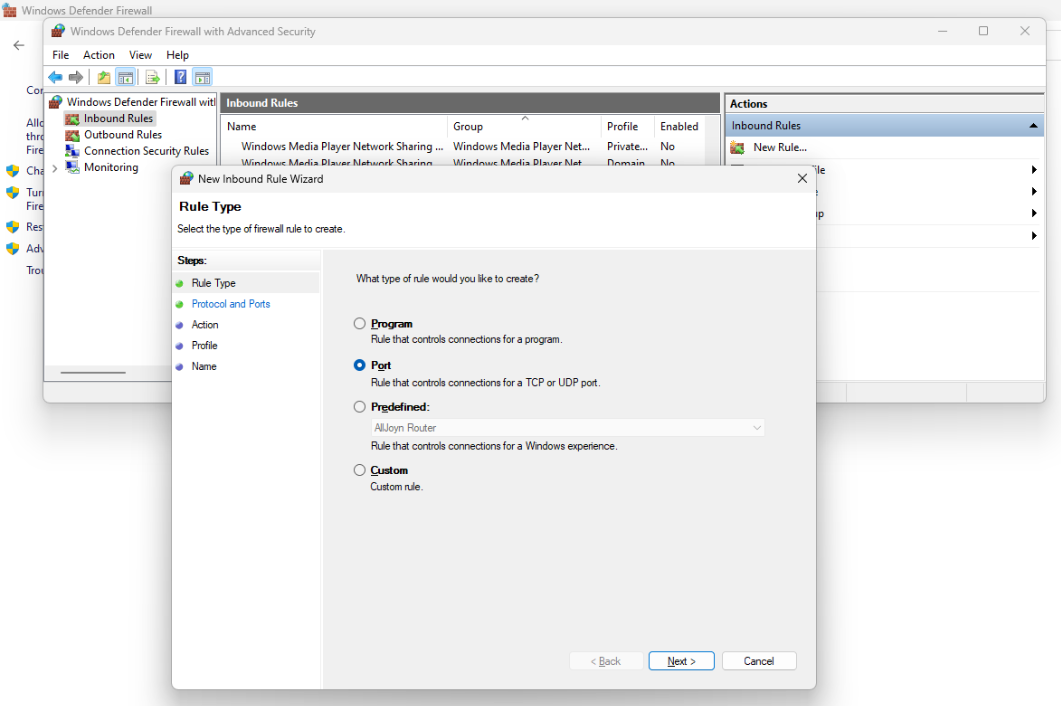The image size is (1061, 706).
Task: Choose the Custom rule type option
Action: [359, 470]
